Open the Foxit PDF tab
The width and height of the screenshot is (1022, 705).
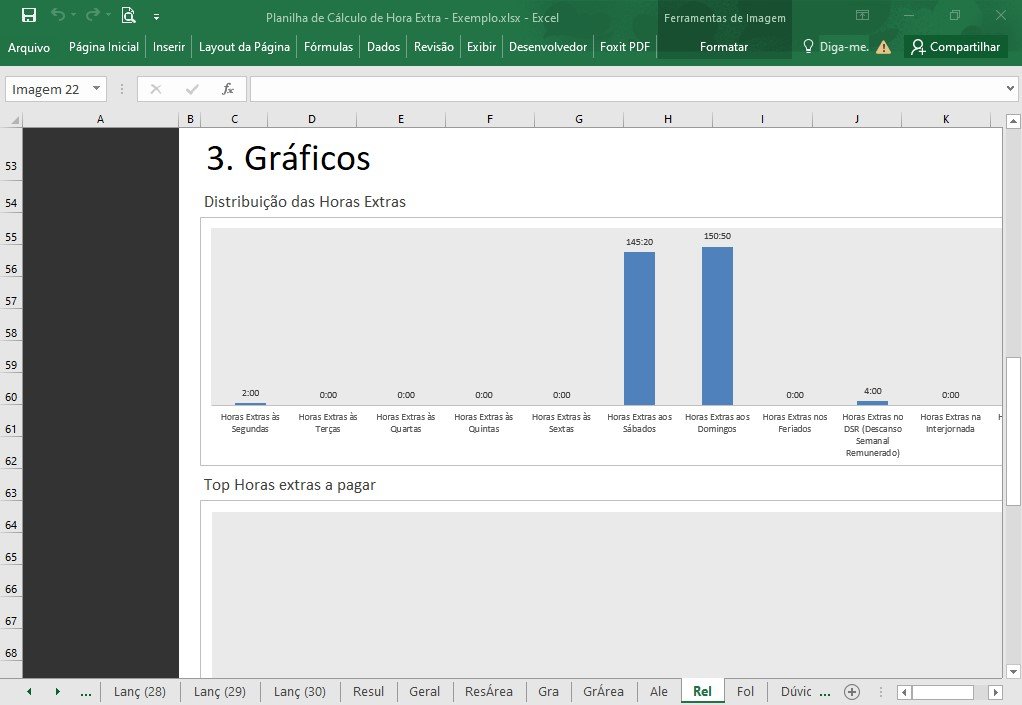pos(625,47)
